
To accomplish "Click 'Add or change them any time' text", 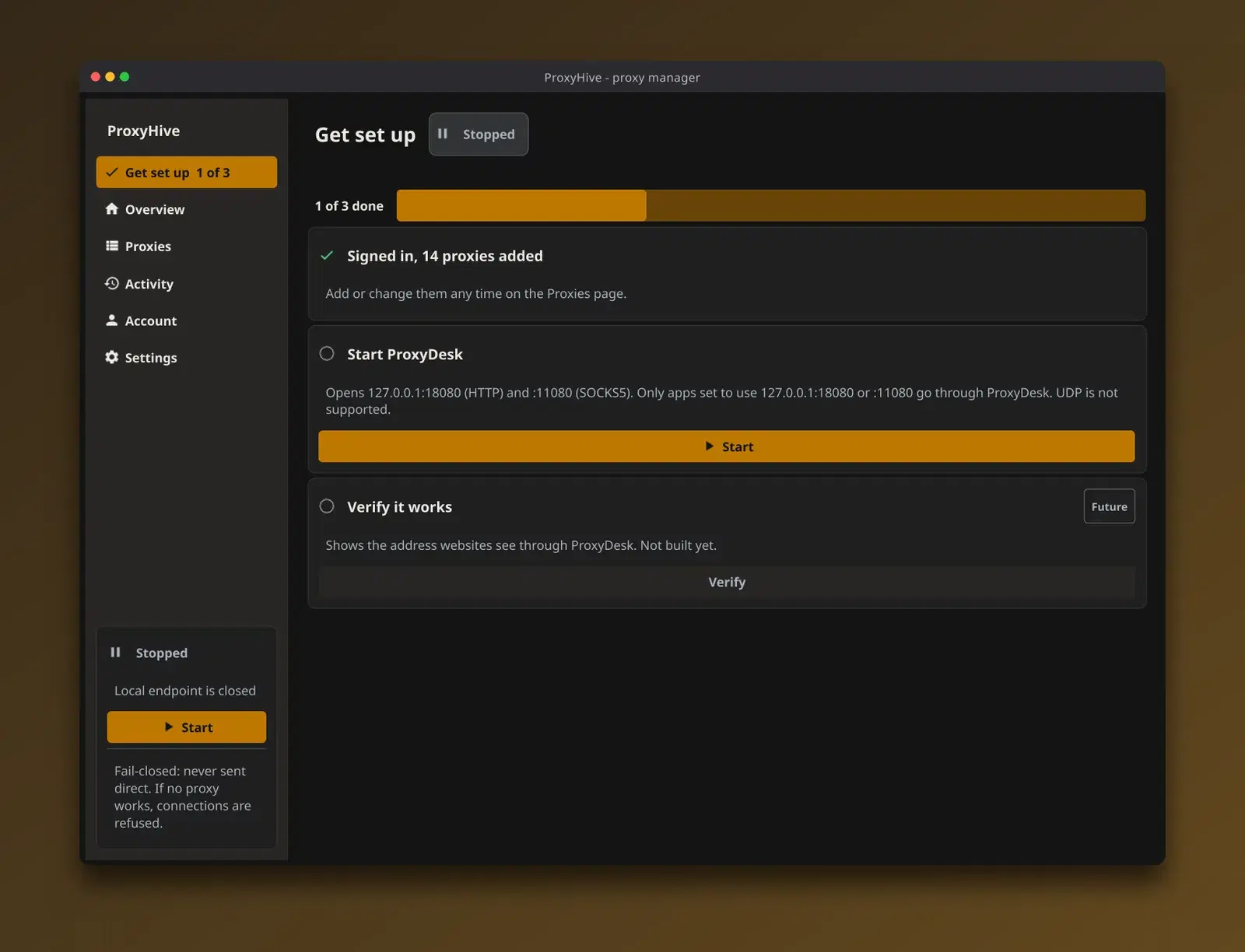I will tap(476, 293).
